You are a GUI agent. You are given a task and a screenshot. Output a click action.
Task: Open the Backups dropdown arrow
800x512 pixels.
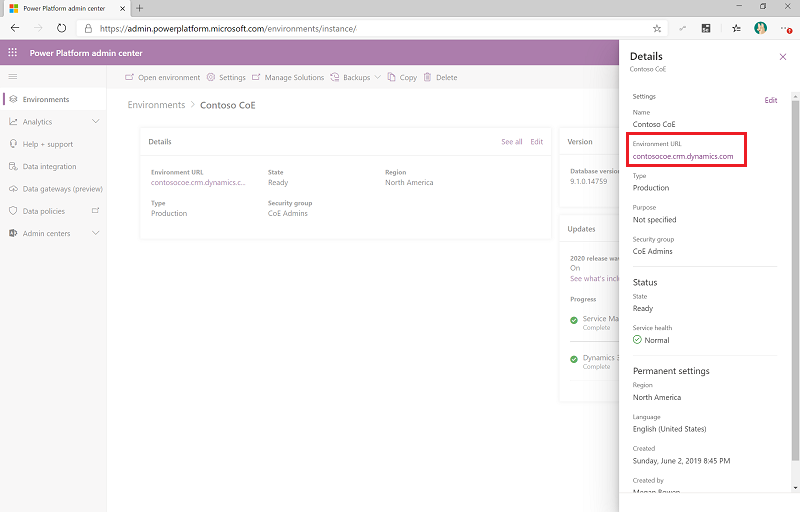378,77
